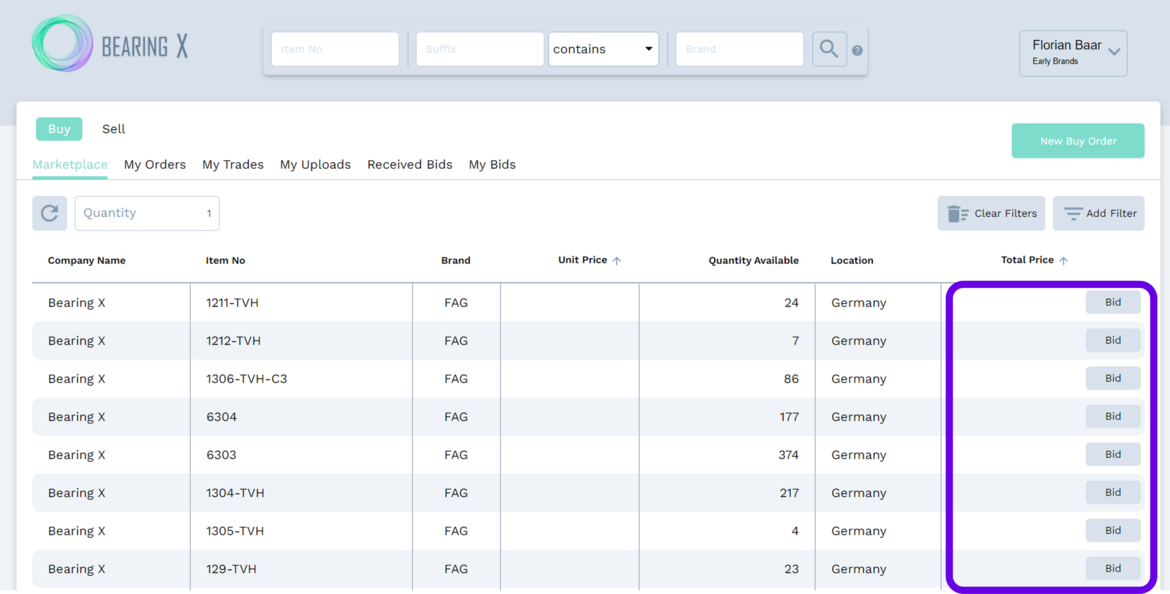Open the Received Bids tab

pos(409,165)
